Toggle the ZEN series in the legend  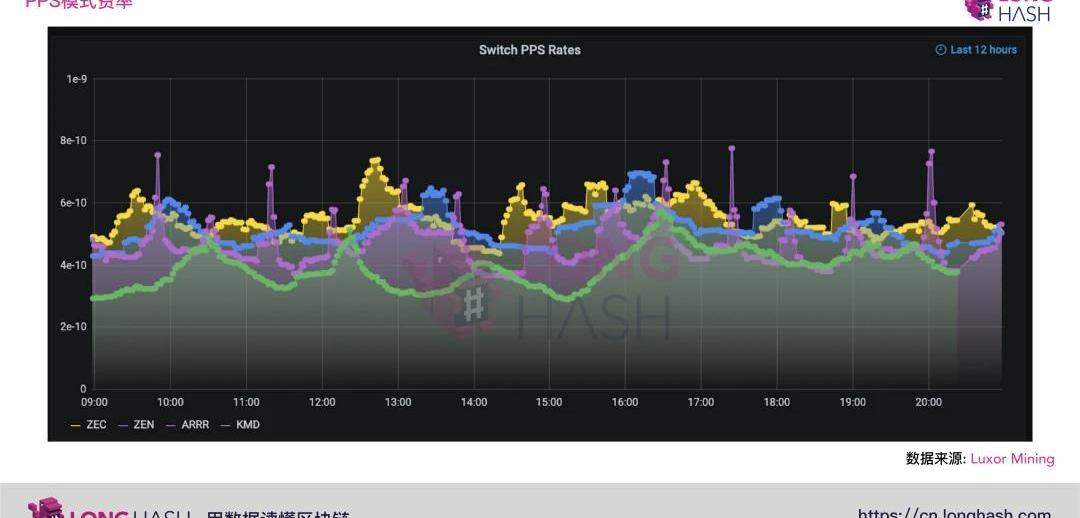[143, 425]
